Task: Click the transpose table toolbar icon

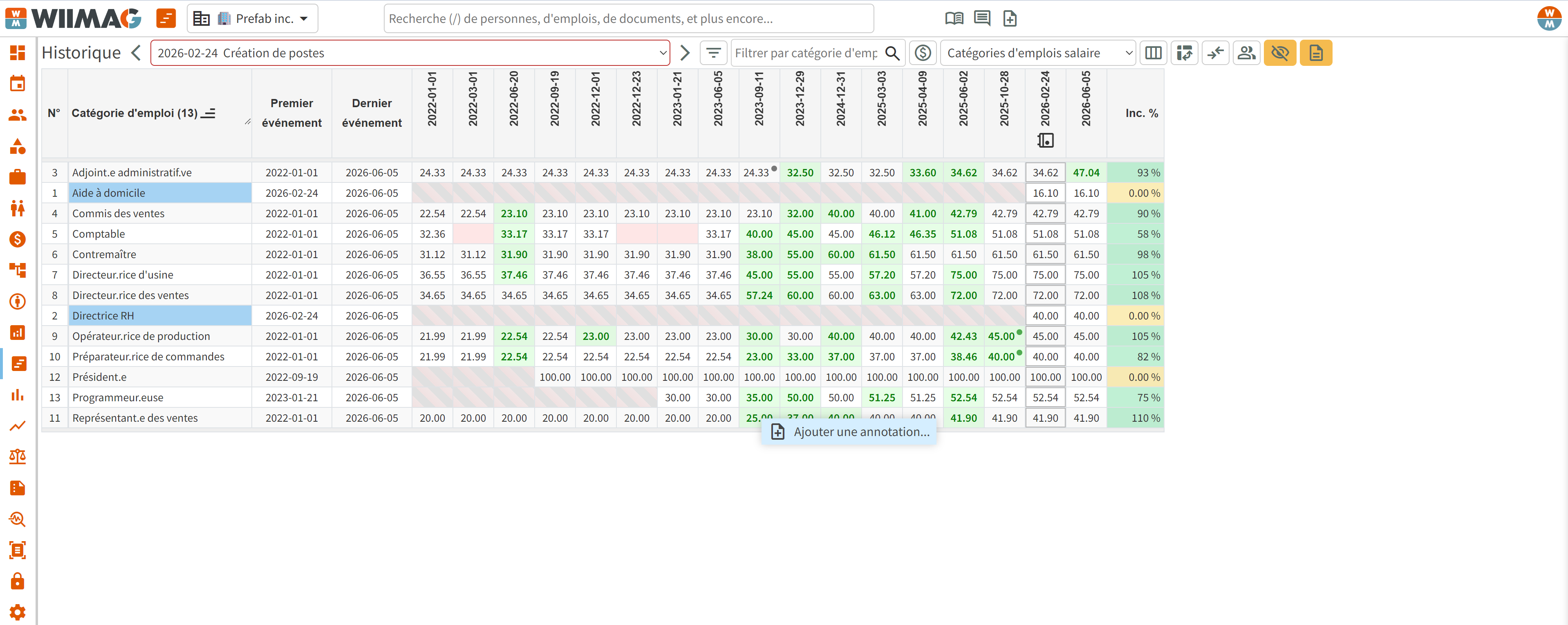Action: pos(1184,53)
